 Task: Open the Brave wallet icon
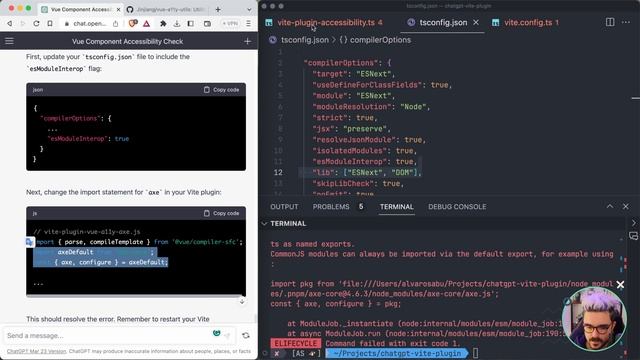[x=207, y=24]
